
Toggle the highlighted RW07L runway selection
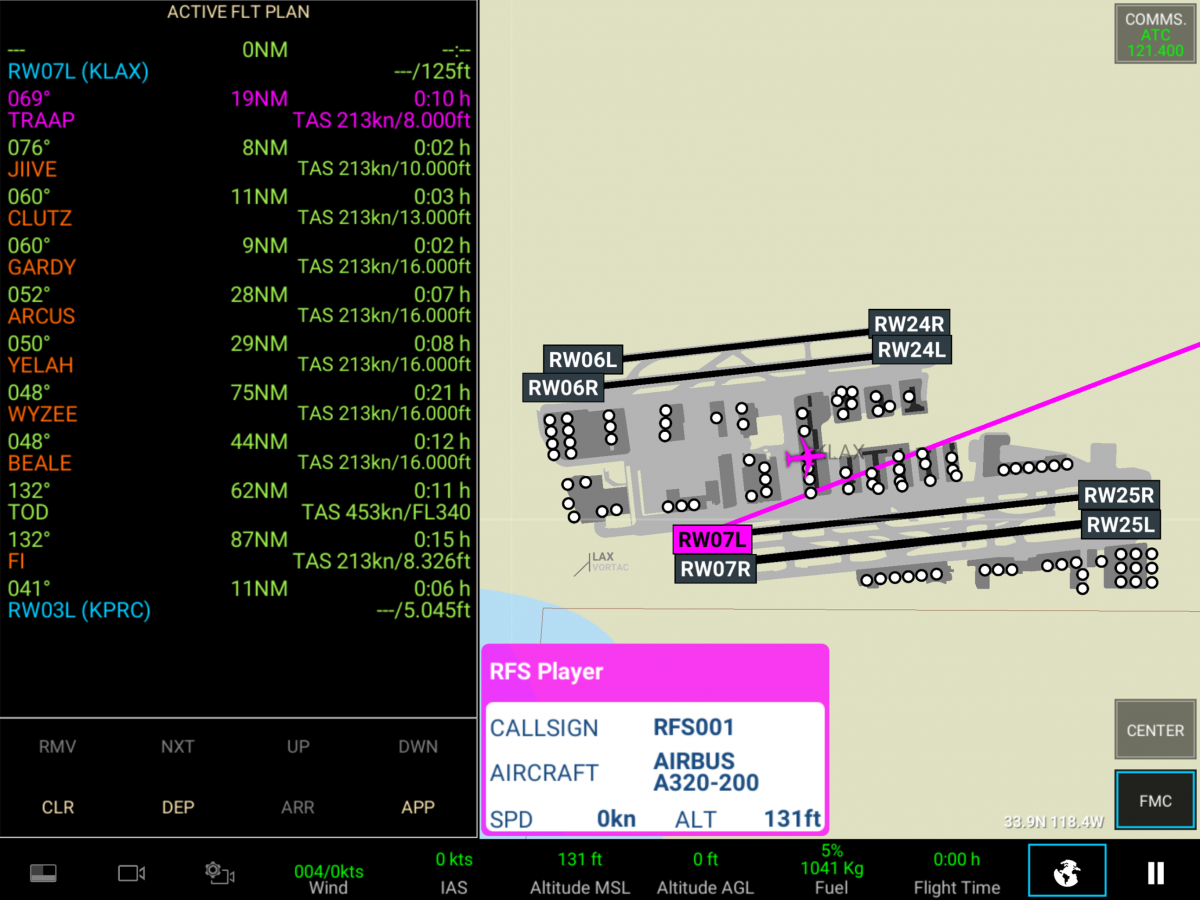[x=714, y=540]
